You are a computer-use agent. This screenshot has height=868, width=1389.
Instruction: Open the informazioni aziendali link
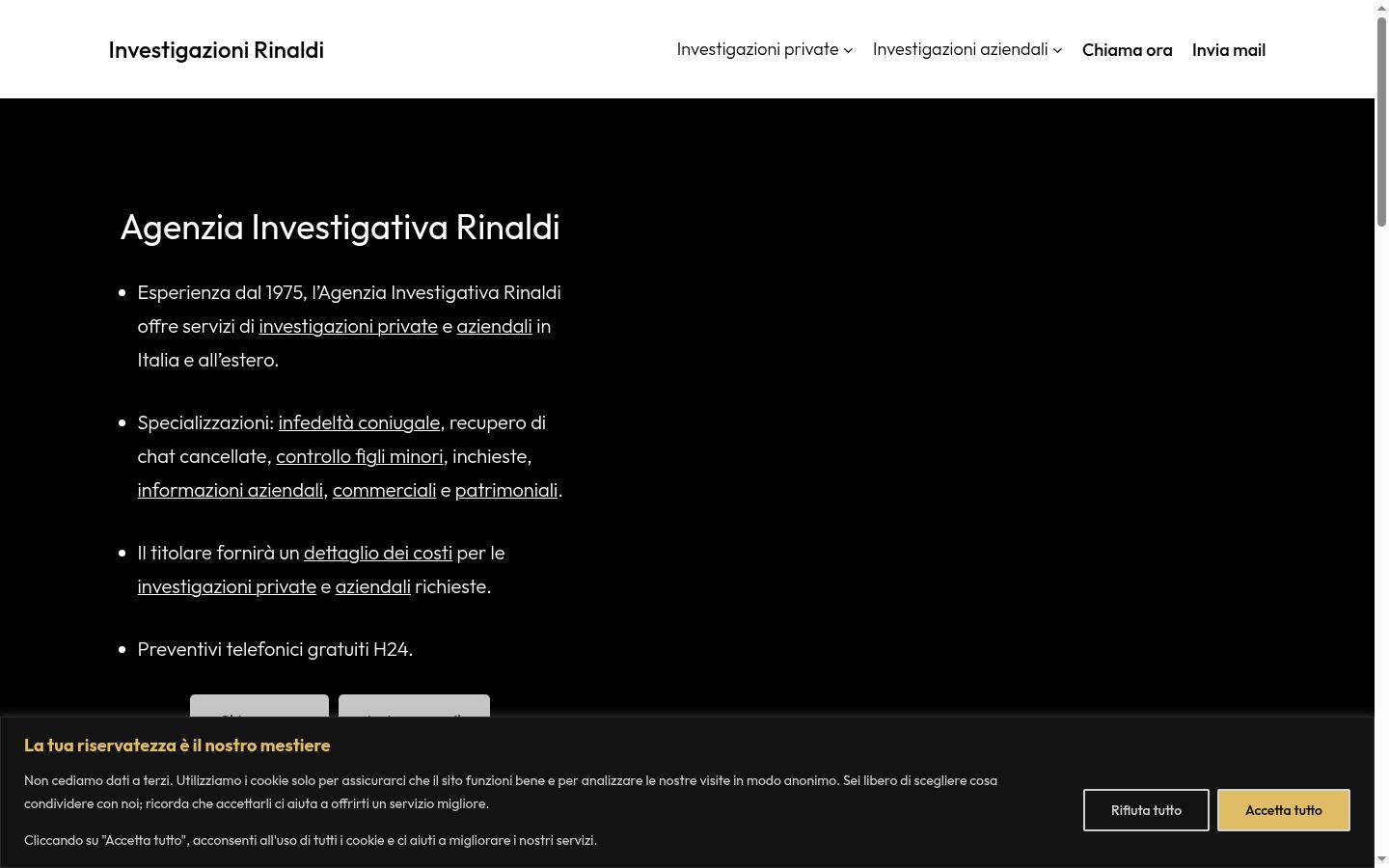pyautogui.click(x=231, y=490)
